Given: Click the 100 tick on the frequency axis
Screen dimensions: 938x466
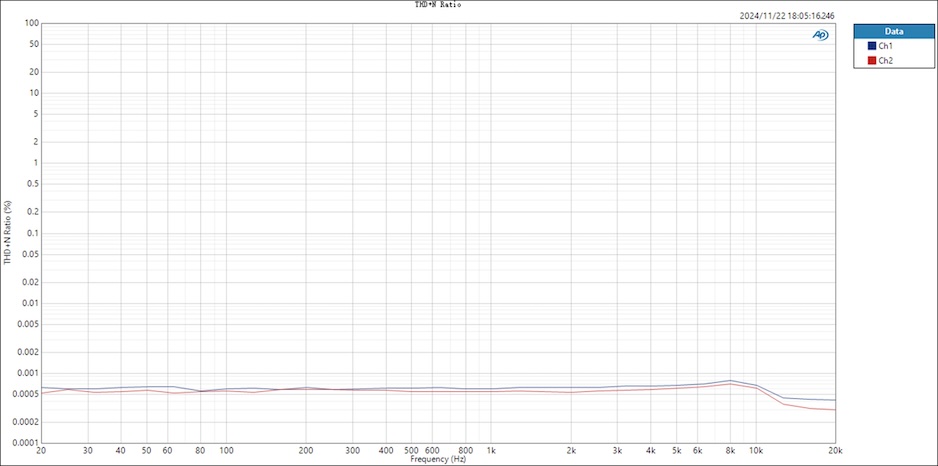Looking at the screenshot, I should point(226,451).
